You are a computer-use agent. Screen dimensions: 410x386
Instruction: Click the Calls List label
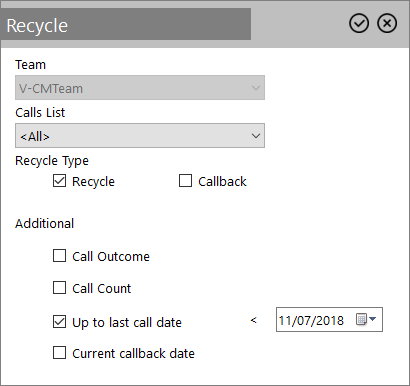coord(40,113)
